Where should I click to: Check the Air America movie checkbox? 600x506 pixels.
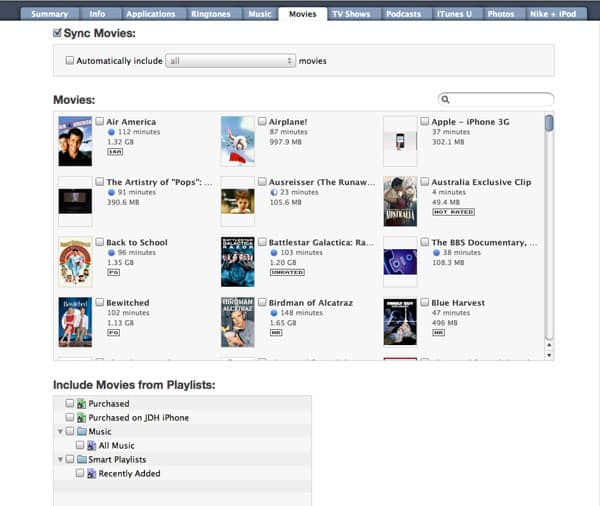pyautogui.click(x=99, y=121)
